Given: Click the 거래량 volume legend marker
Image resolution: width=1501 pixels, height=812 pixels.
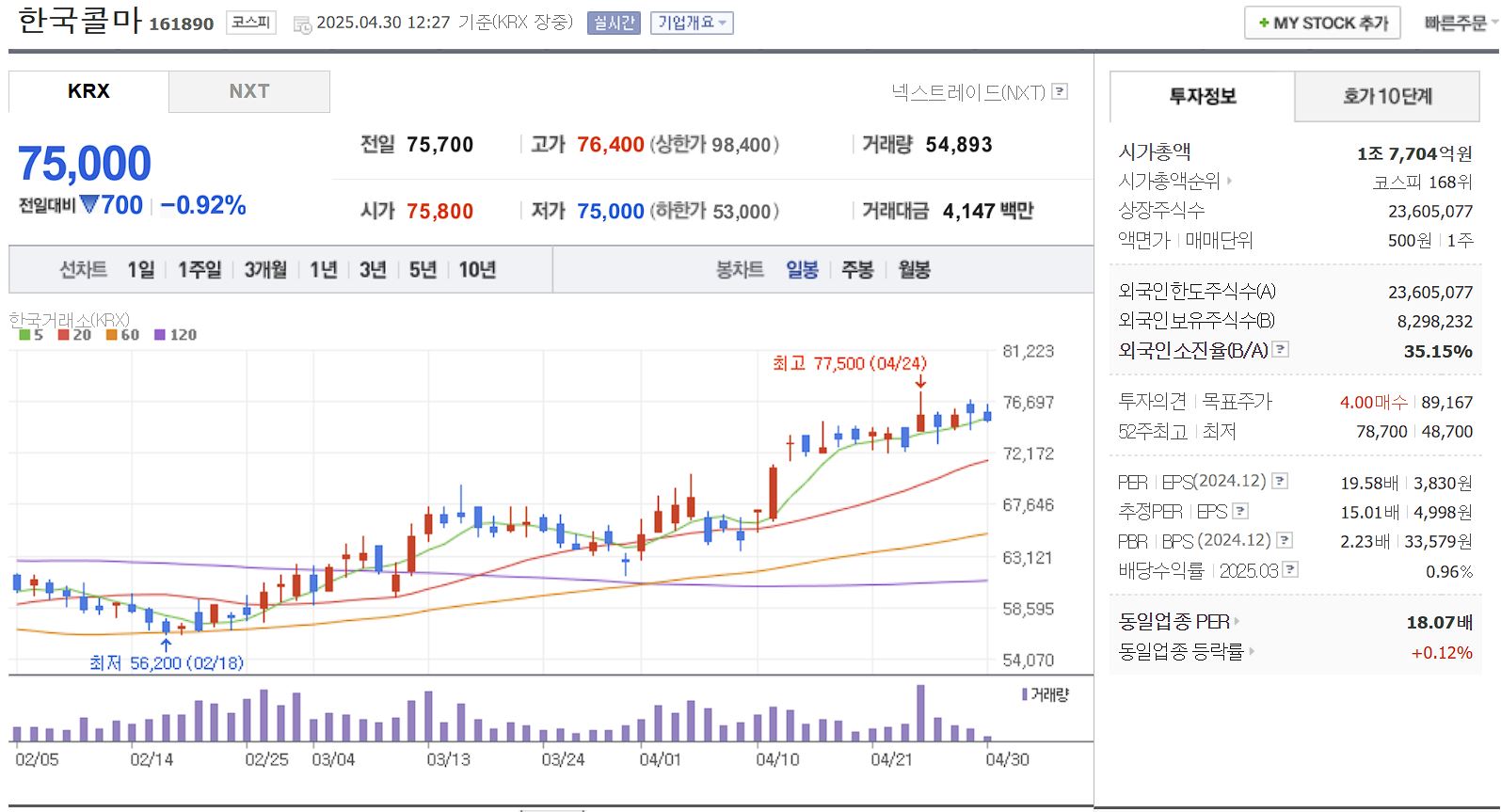Looking at the screenshot, I should point(1046,694).
